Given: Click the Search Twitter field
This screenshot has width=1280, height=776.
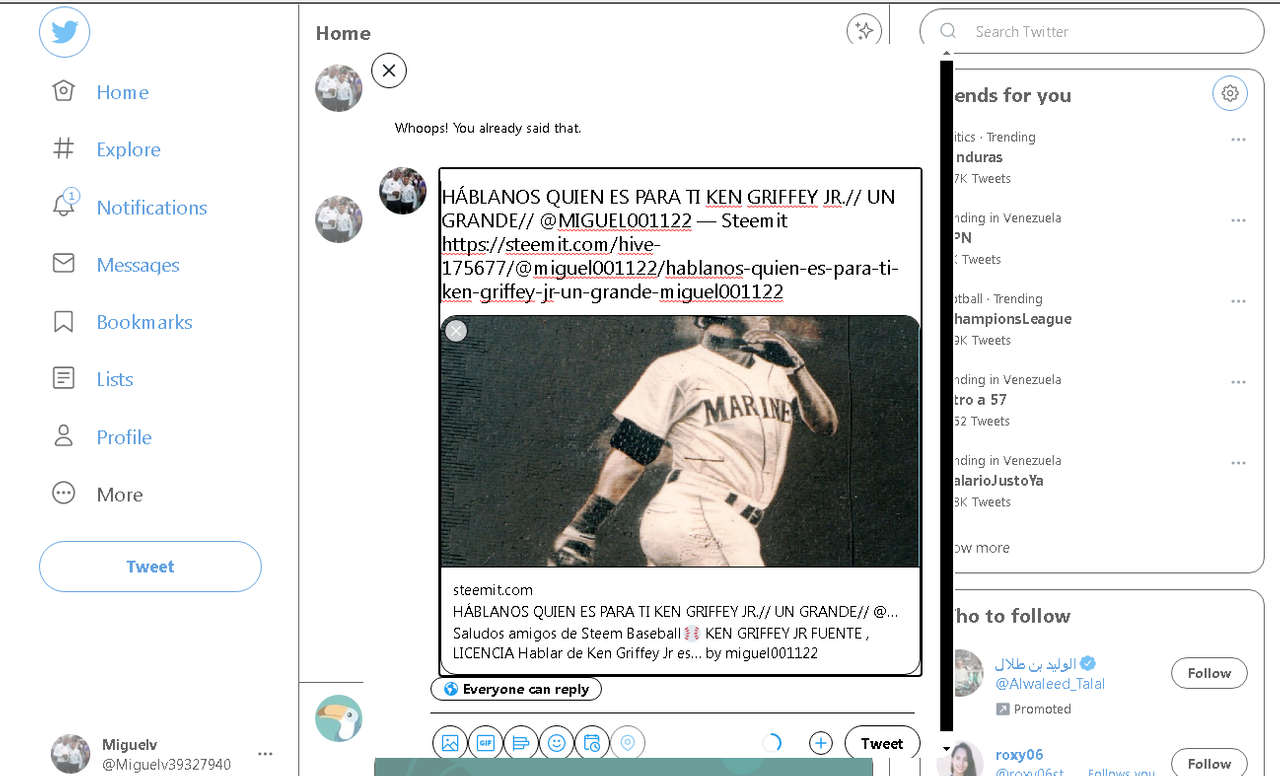Looking at the screenshot, I should point(1092,31).
